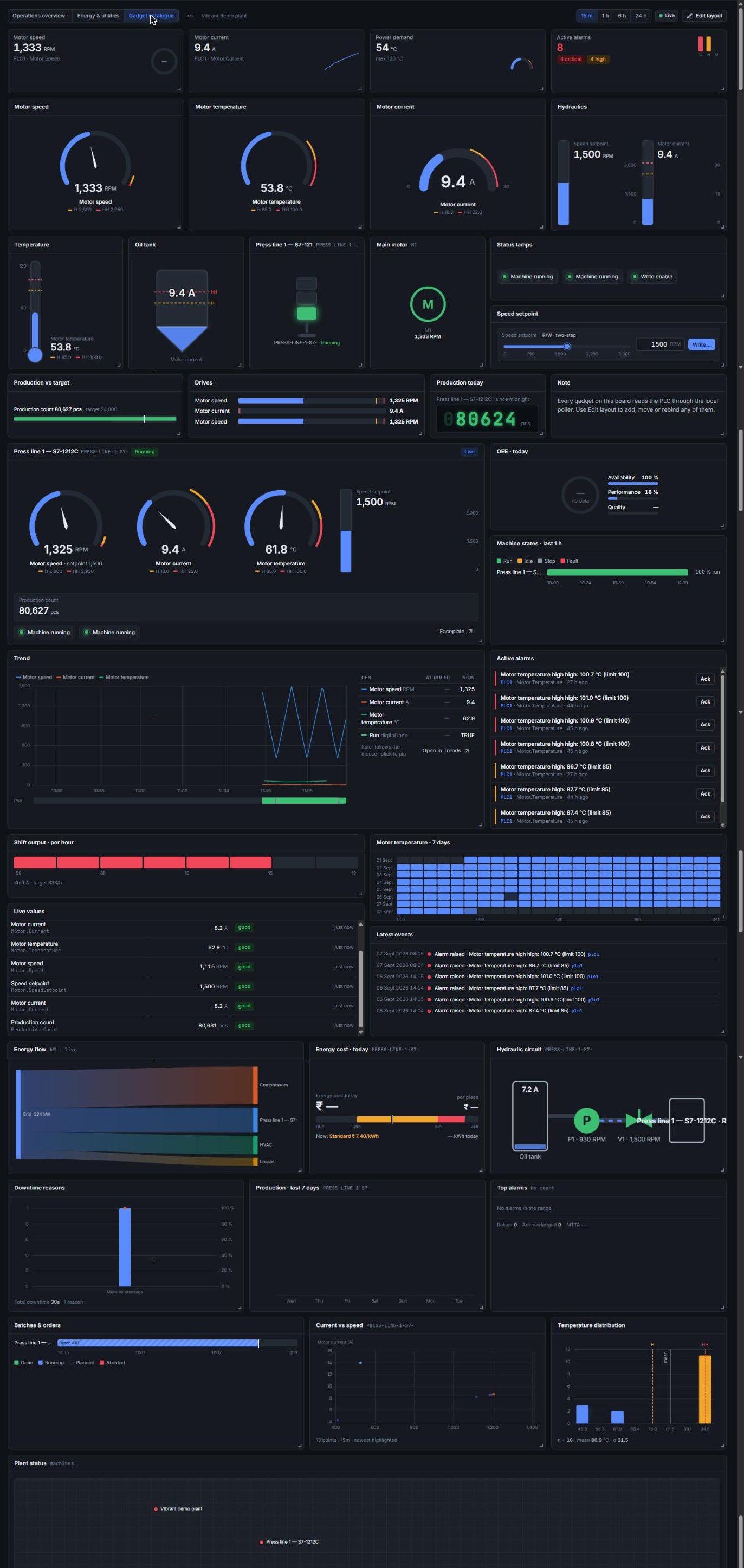This screenshot has width=744, height=1568.
Task: Click the hydraulic pump P symbol
Action: (x=586, y=1120)
